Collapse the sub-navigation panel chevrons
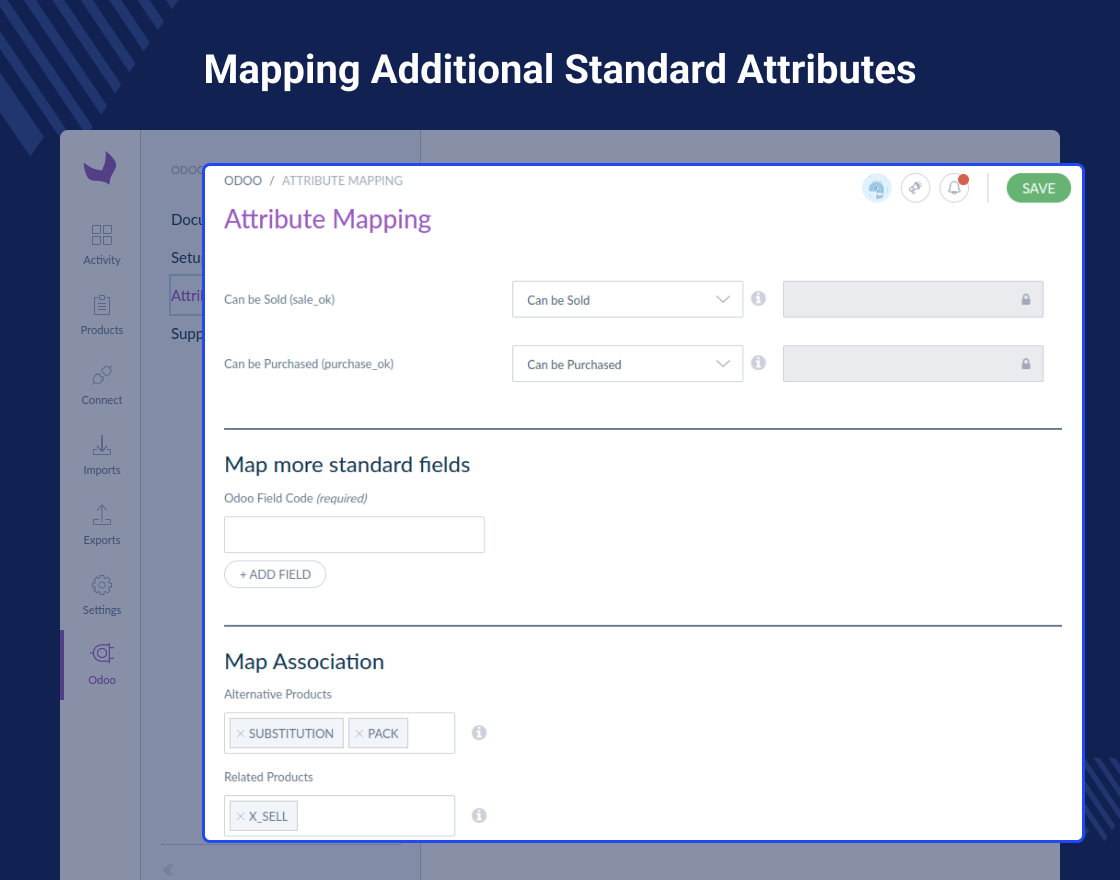This screenshot has width=1120, height=880. (168, 869)
